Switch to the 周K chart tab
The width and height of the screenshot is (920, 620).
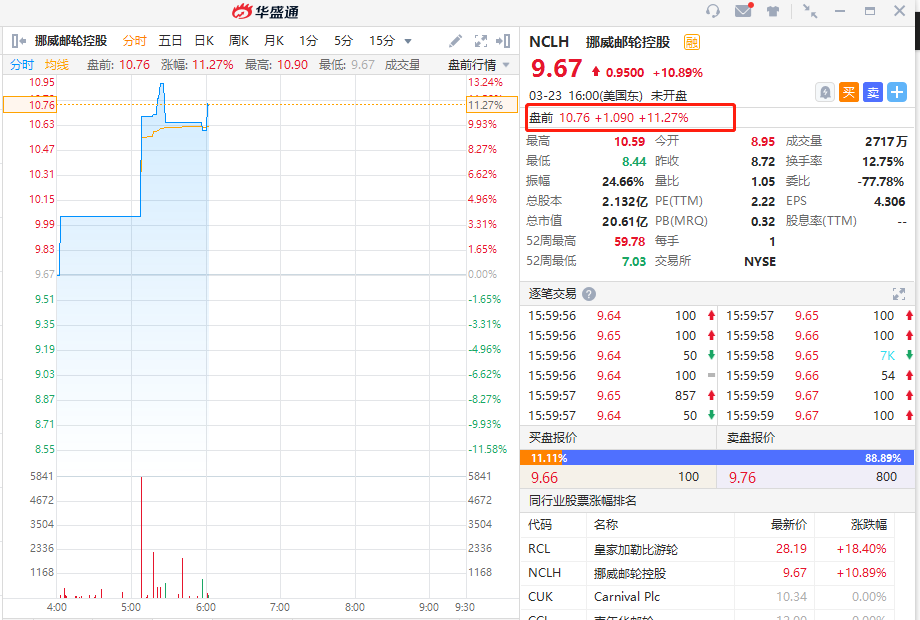click(x=239, y=40)
